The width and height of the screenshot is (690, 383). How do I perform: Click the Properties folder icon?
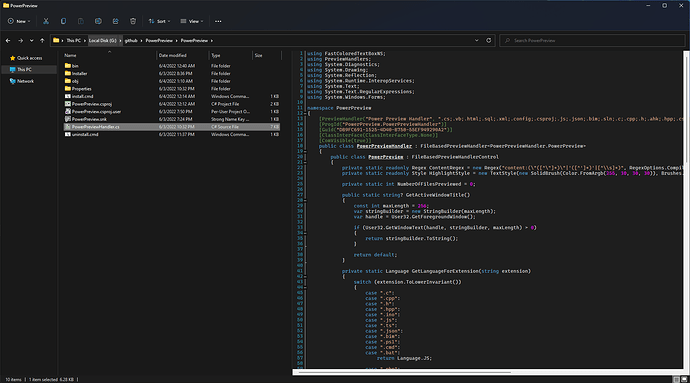pyautogui.click(x=68, y=88)
